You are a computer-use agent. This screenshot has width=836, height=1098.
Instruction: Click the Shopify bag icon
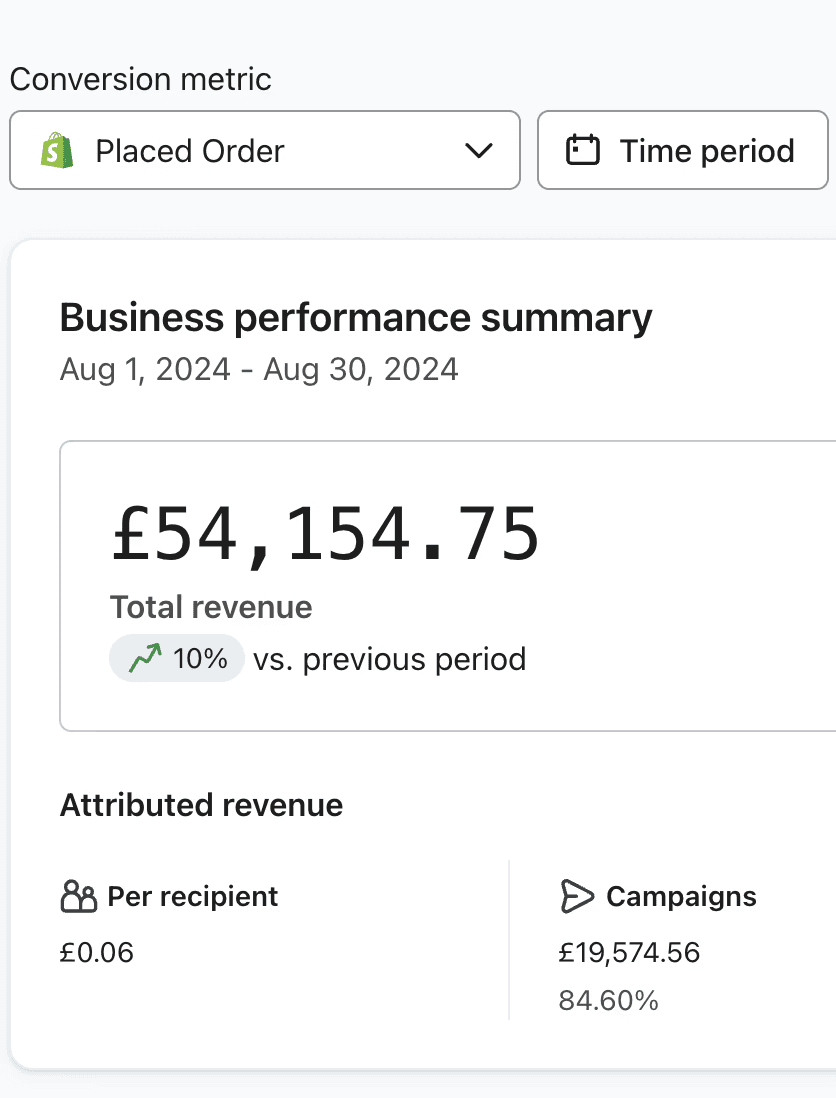(x=57, y=151)
